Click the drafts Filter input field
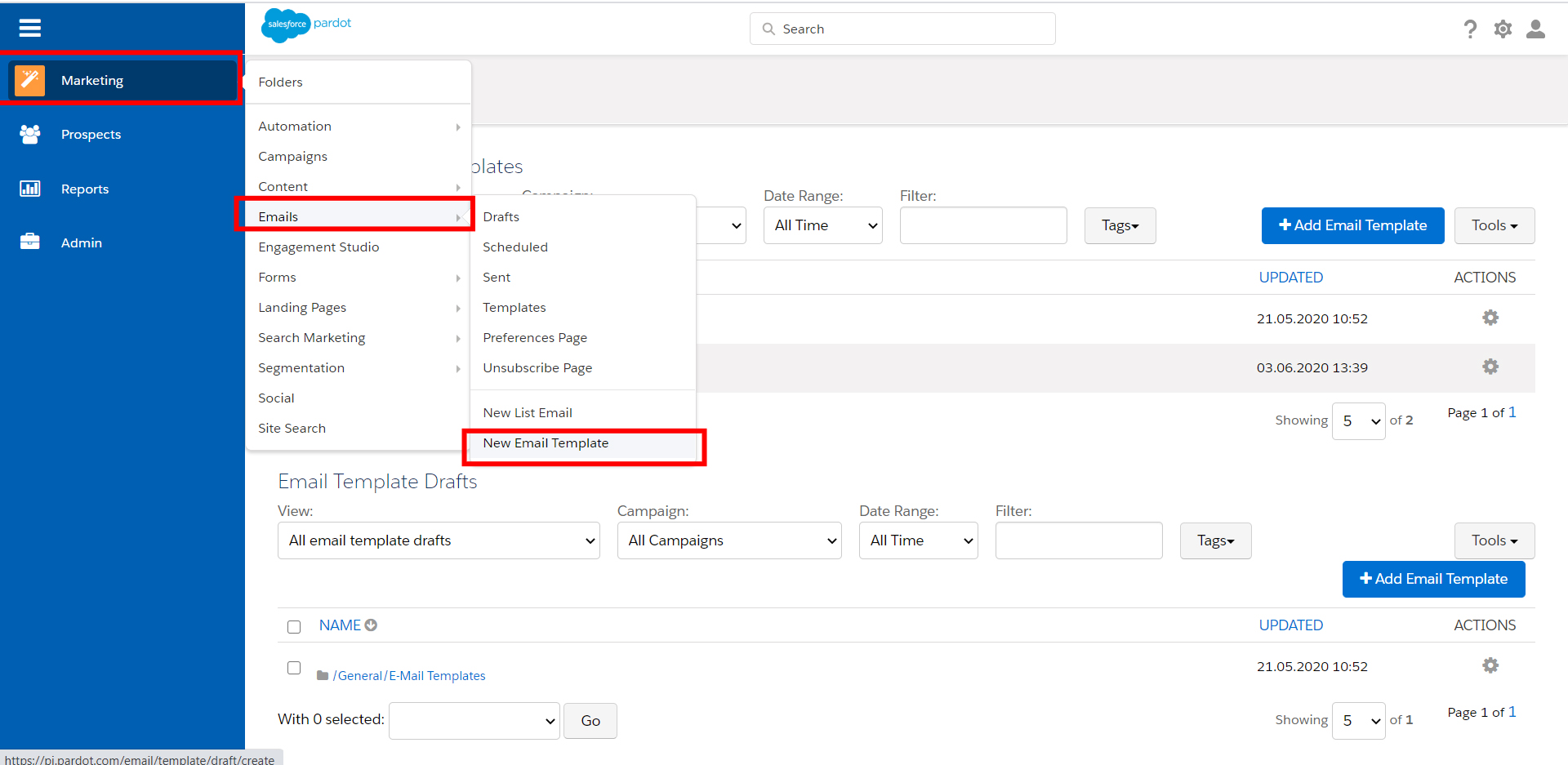 point(1079,540)
